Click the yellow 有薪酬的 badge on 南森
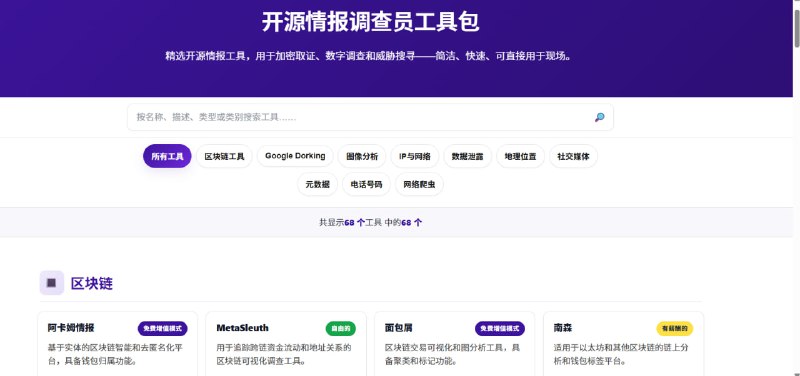The height and width of the screenshot is (376, 800). click(x=674, y=329)
